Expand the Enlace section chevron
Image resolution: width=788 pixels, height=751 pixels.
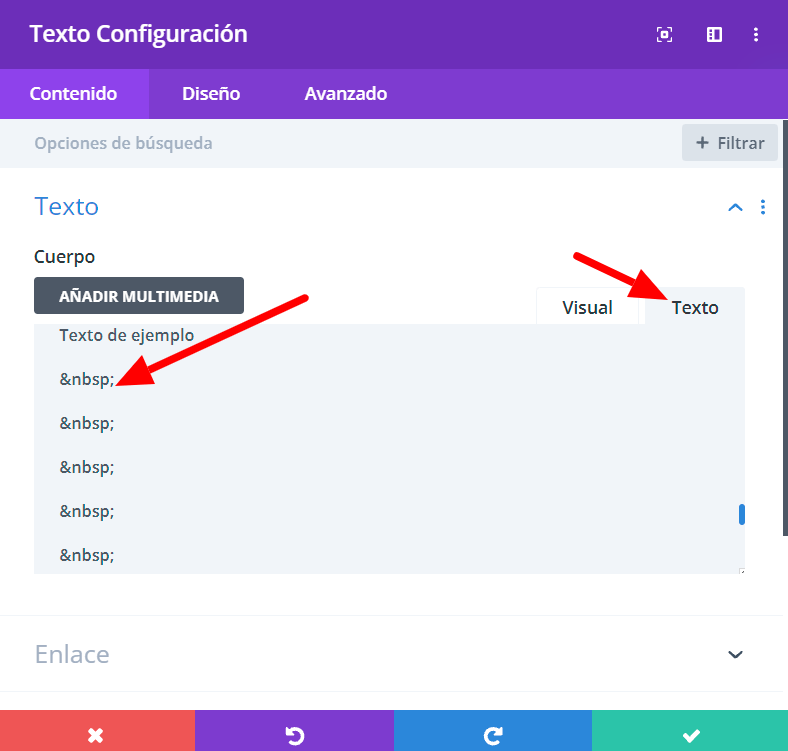click(x=735, y=654)
